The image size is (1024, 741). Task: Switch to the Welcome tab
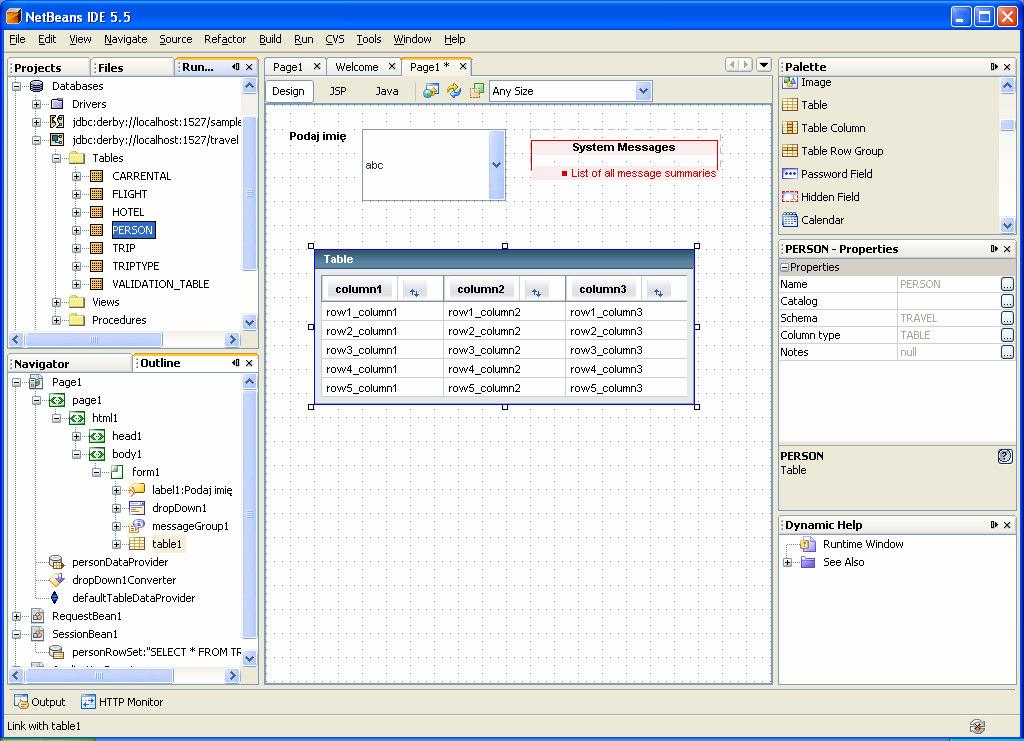click(357, 67)
